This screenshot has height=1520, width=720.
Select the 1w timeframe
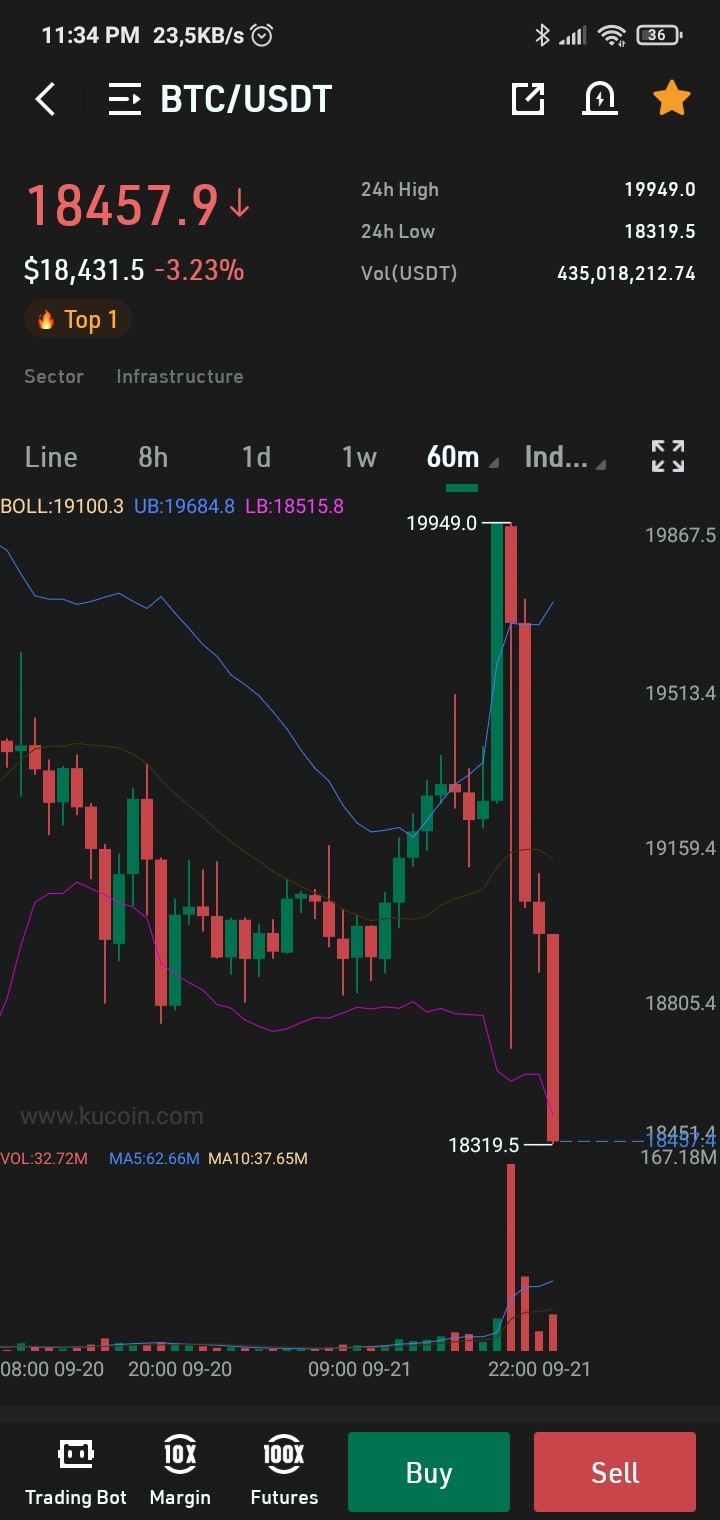359,457
